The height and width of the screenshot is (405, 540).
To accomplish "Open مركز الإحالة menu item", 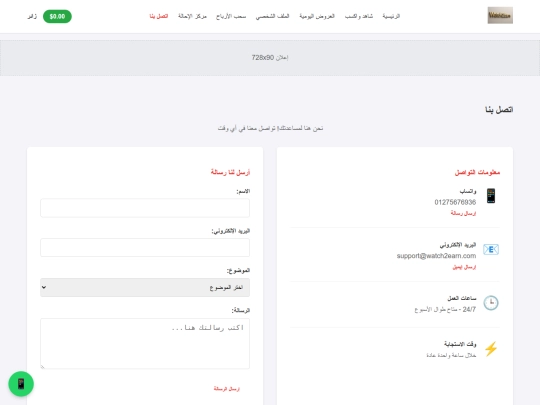I will pos(192,16).
